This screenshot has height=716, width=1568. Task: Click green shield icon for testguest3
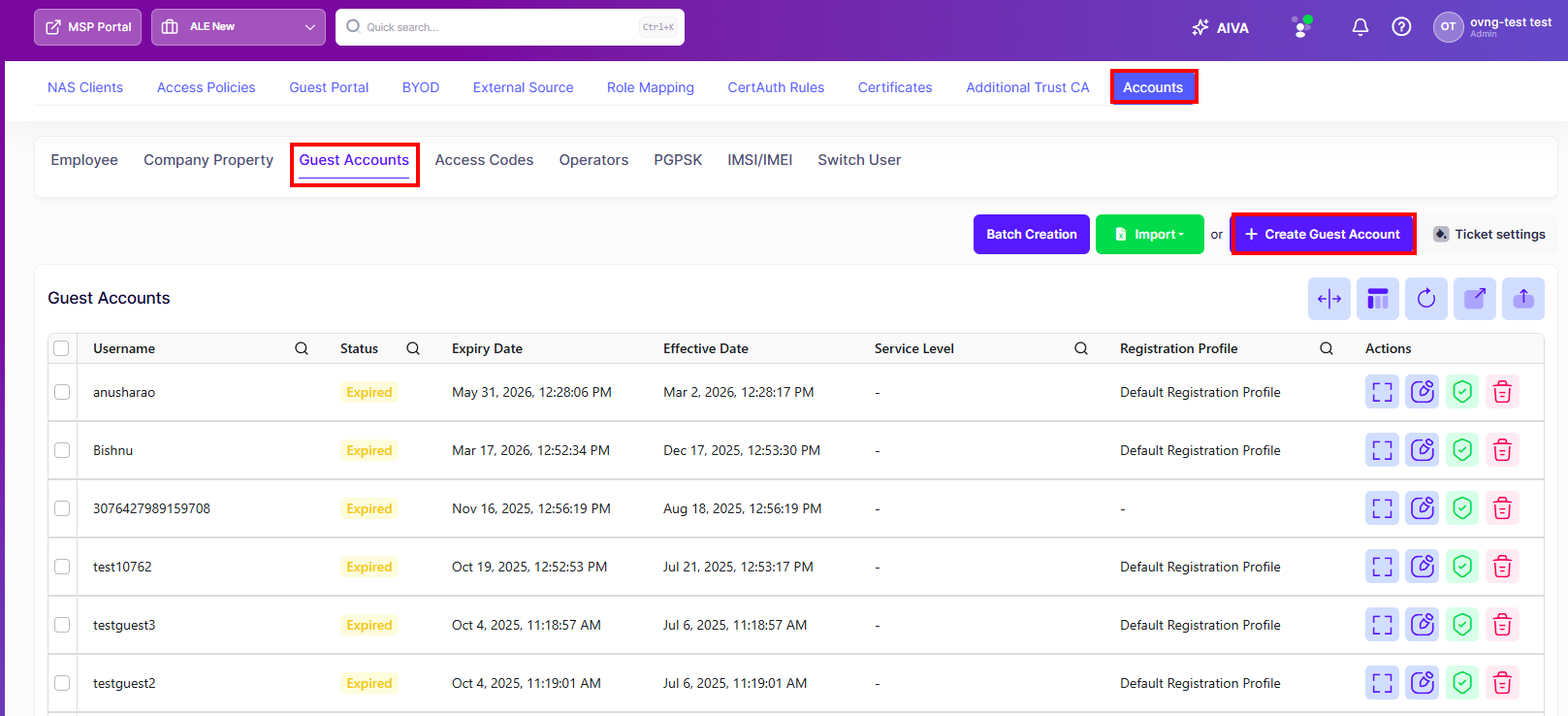coord(1462,625)
